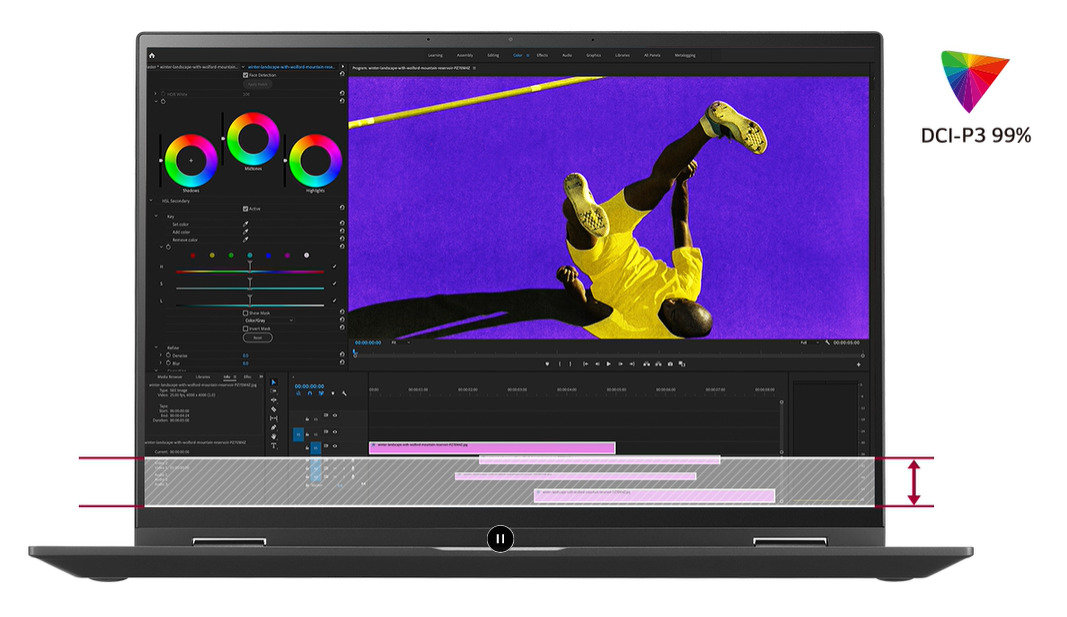Click the Midtones color wheel
Viewport: 1067px width, 617px height.
click(253, 139)
